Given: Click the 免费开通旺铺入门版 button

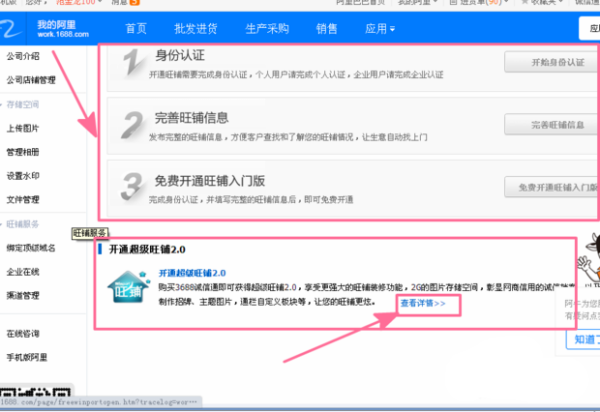Looking at the screenshot, I should coord(551,187).
